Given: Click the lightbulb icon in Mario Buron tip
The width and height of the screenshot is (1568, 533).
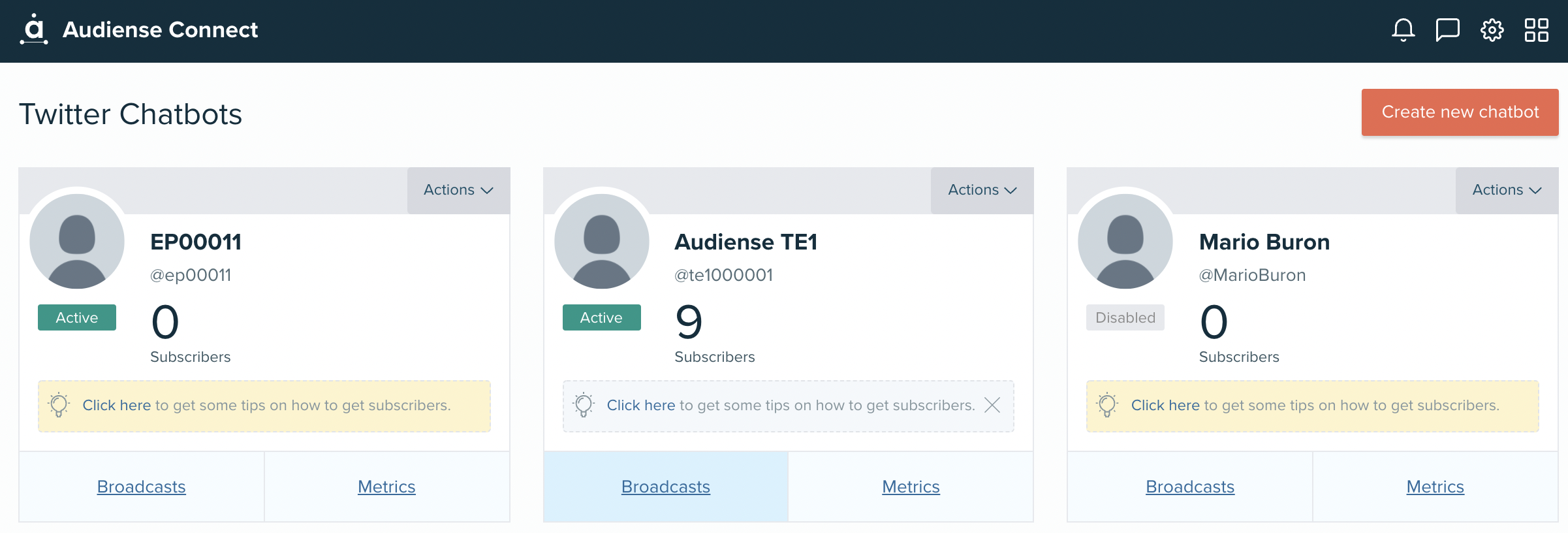Looking at the screenshot, I should [x=1107, y=405].
